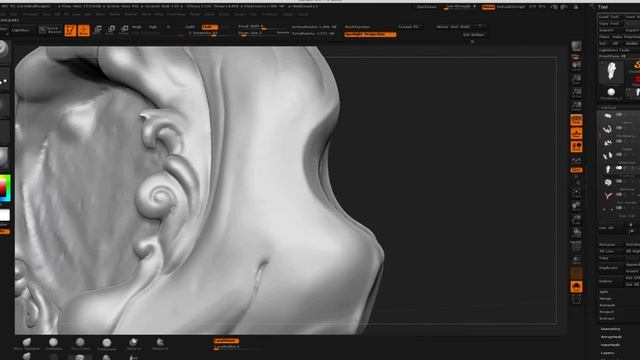Click the Transp transparency icon
640x360 pixels.
(576, 260)
